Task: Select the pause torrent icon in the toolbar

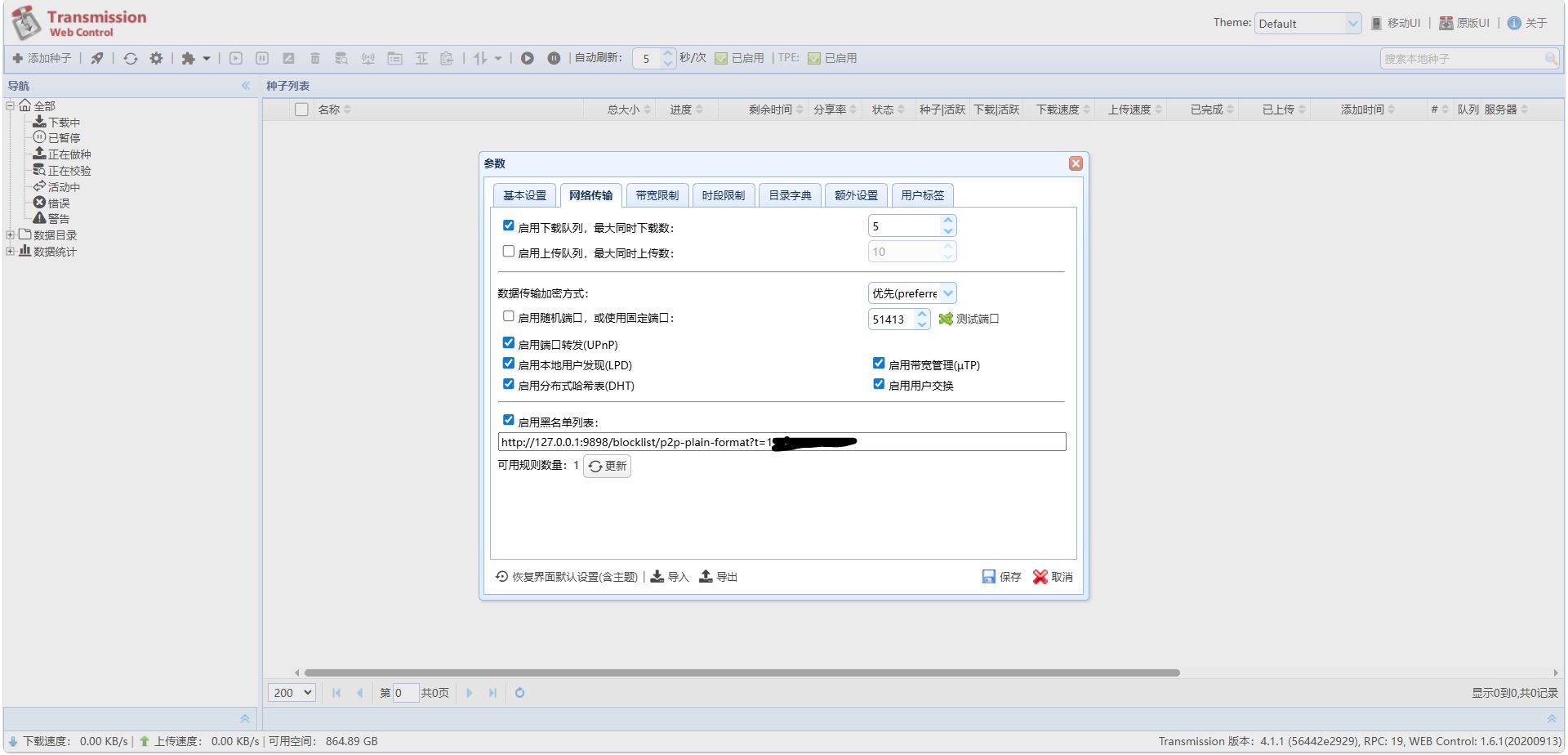Action: (x=262, y=58)
